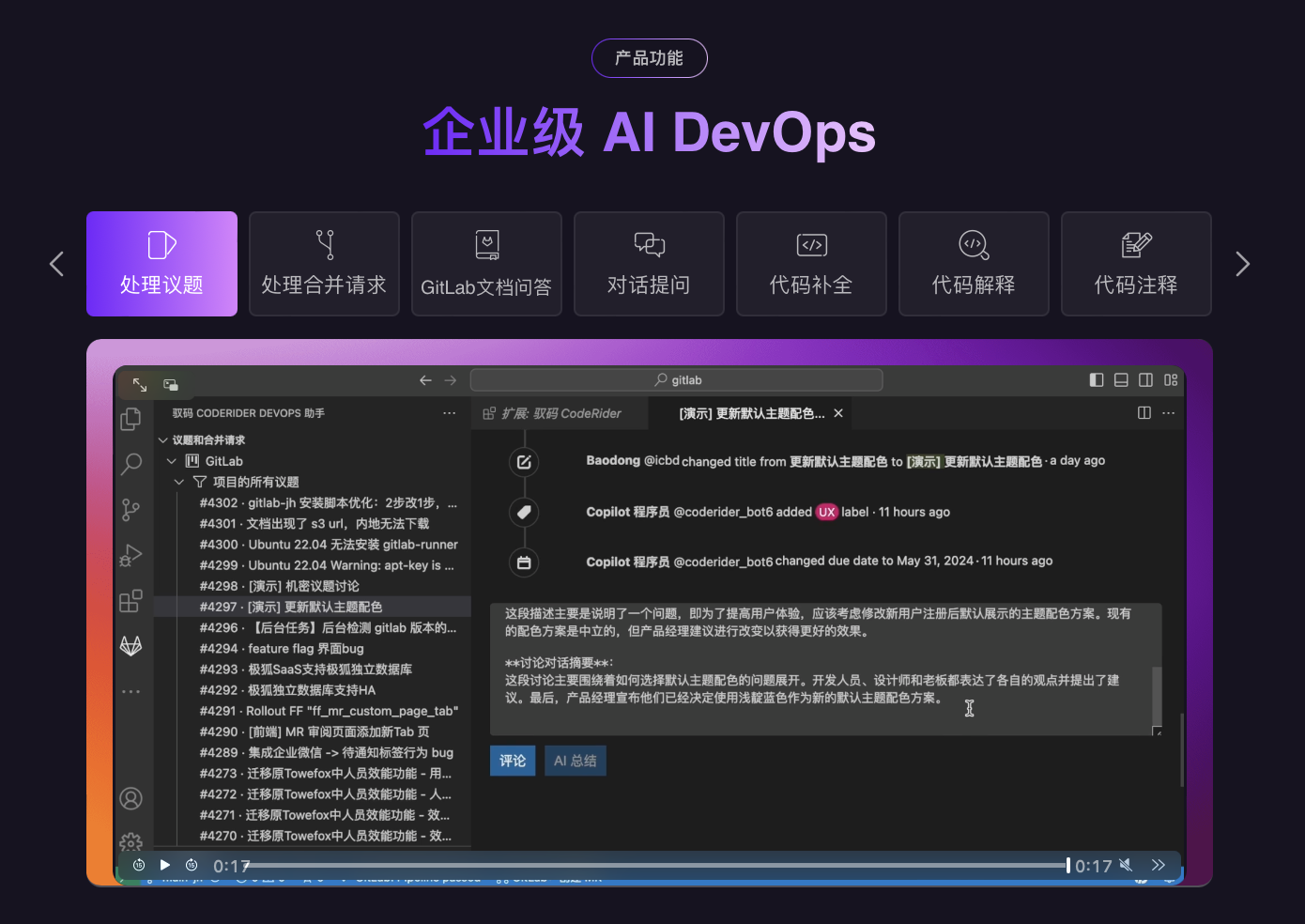Open the GitLab fox icon in the activity bar

click(131, 646)
